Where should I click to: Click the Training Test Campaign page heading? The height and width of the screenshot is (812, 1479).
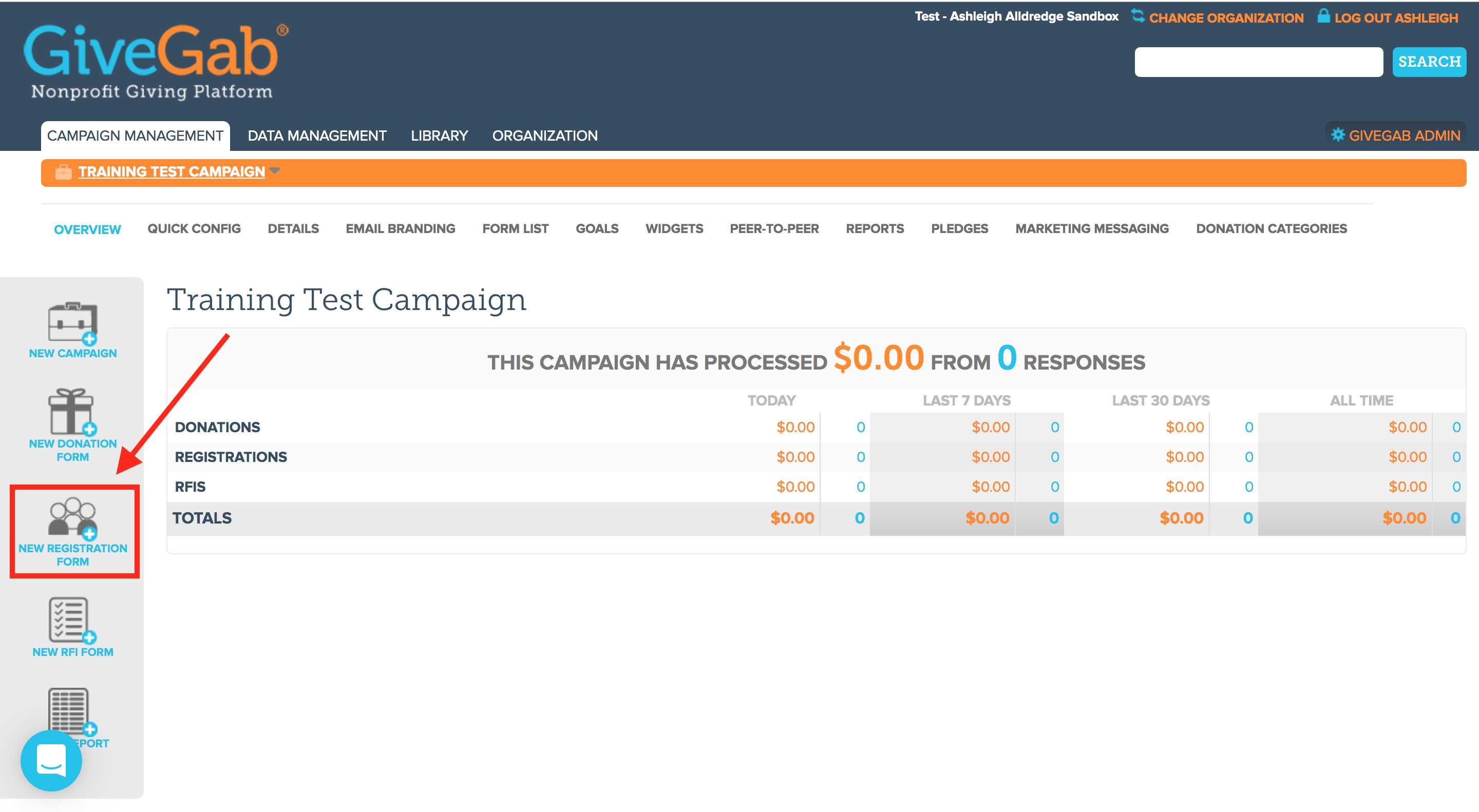click(347, 300)
